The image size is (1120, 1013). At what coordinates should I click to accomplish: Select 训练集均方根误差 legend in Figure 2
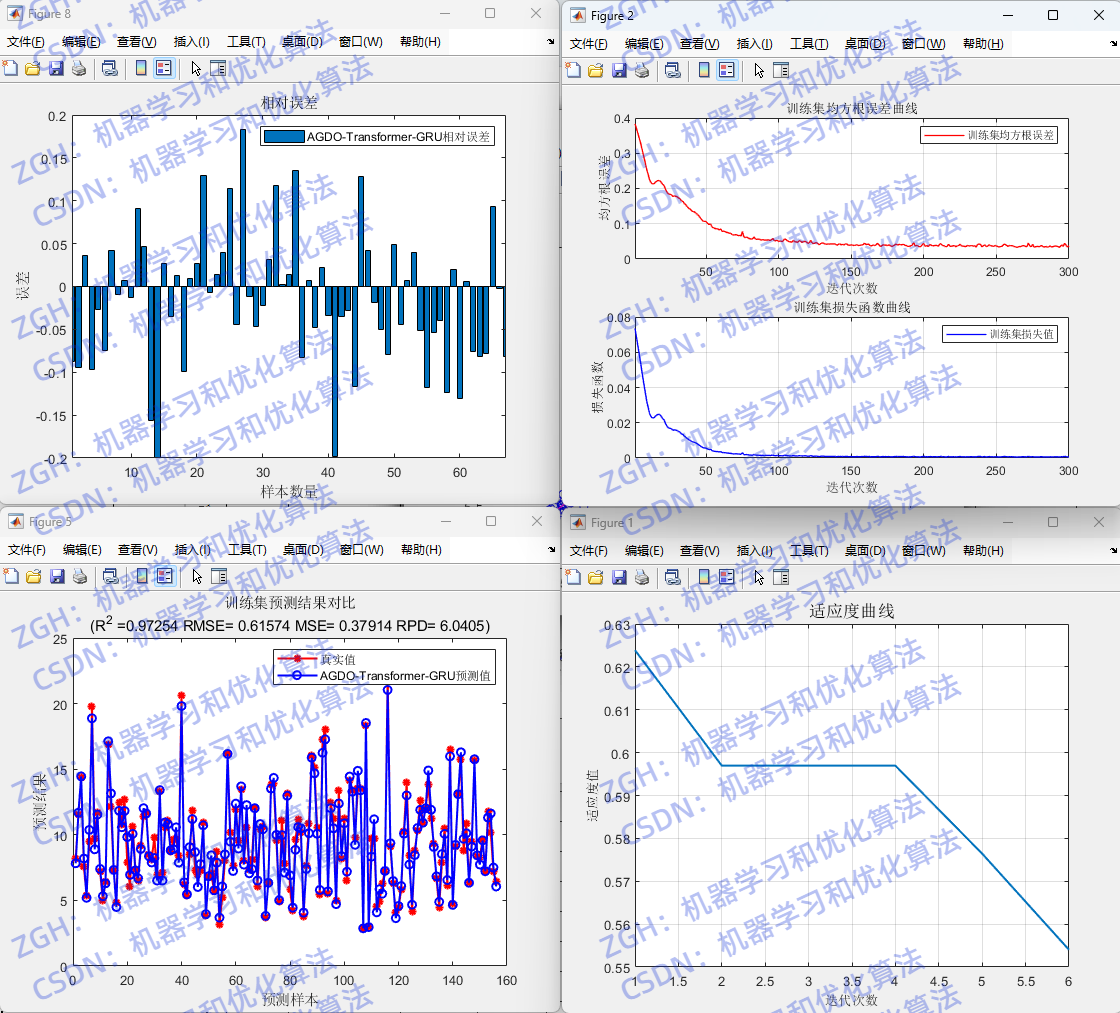click(989, 135)
